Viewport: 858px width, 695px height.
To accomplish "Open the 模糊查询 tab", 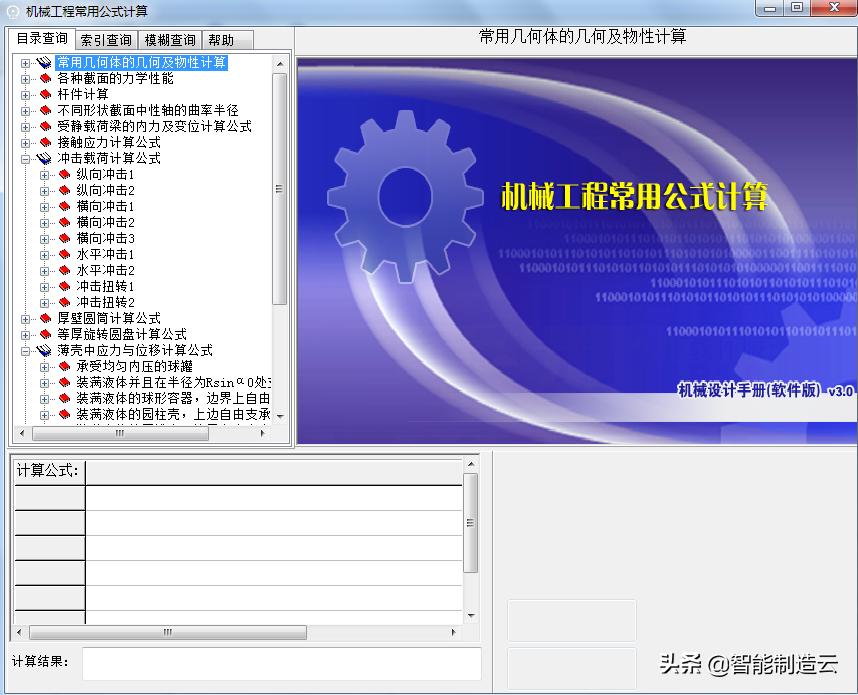I will pyautogui.click(x=170, y=40).
